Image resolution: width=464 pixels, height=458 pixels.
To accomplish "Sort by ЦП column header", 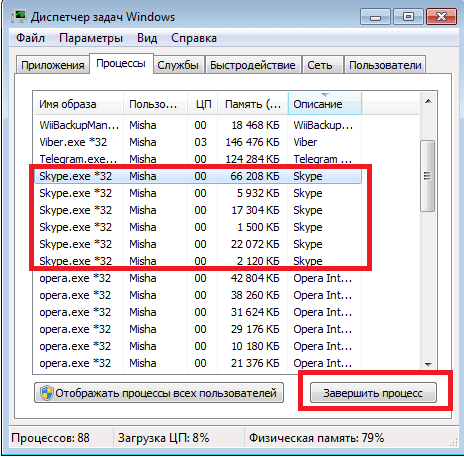I will tap(203, 104).
